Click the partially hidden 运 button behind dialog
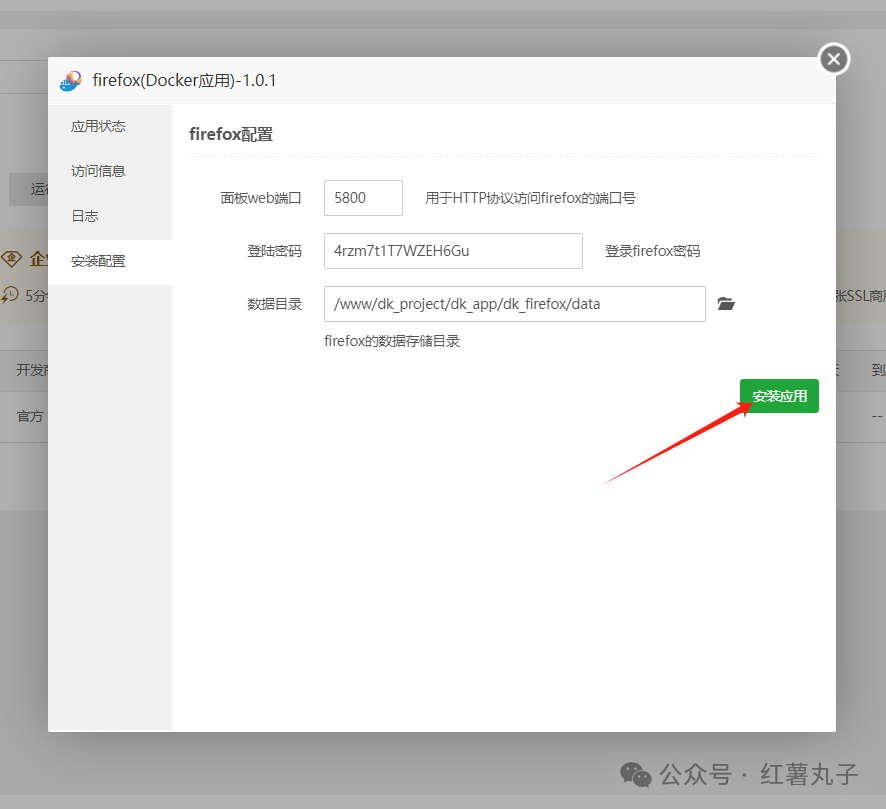 click(x=30, y=189)
